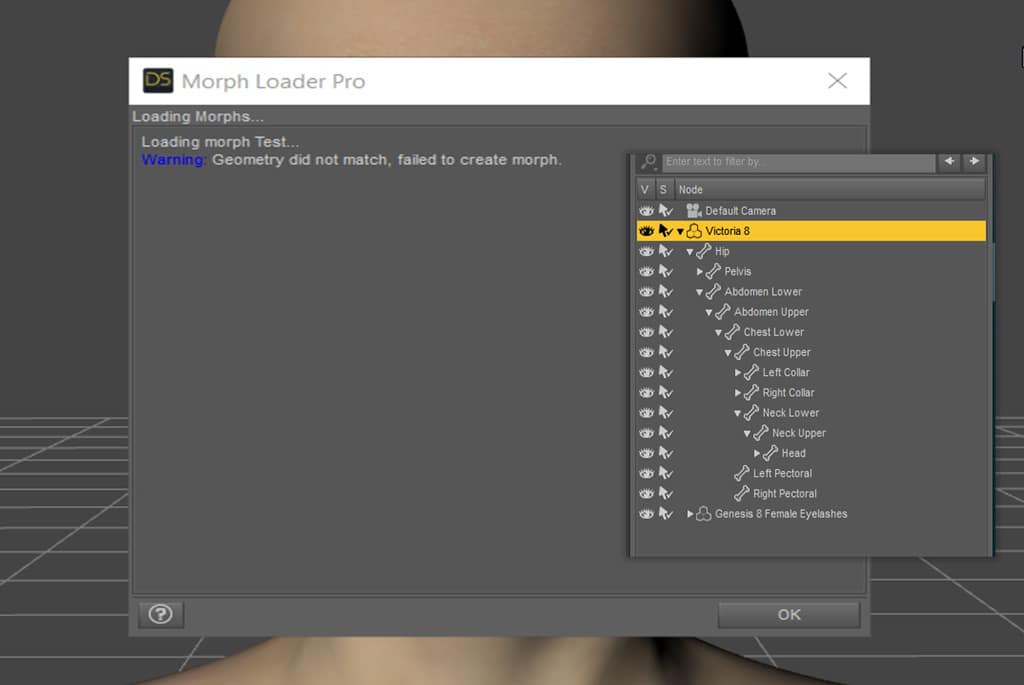Collapse the Victoria 8 node
Image resolution: width=1024 pixels, height=685 pixels.
coord(680,232)
